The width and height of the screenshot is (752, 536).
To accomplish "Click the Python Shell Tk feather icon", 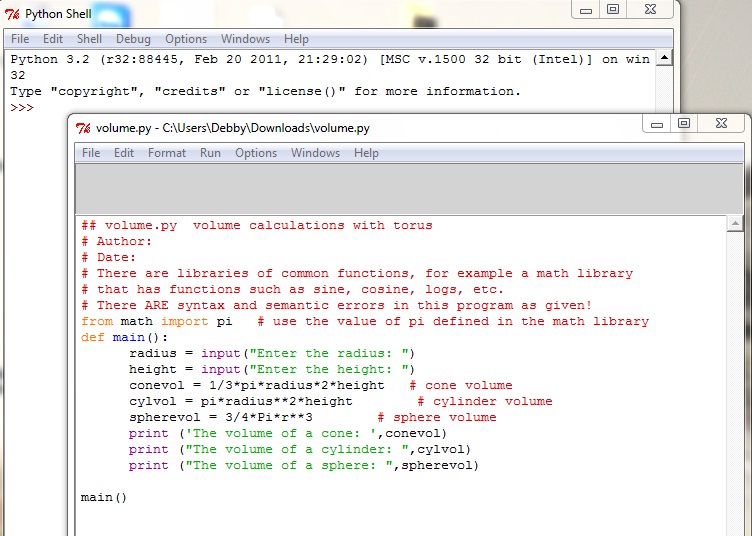I will tap(12, 14).
